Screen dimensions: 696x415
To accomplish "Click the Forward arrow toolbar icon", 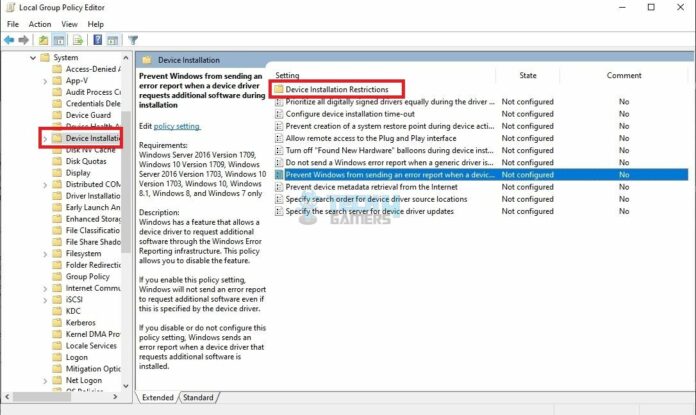I will point(24,40).
